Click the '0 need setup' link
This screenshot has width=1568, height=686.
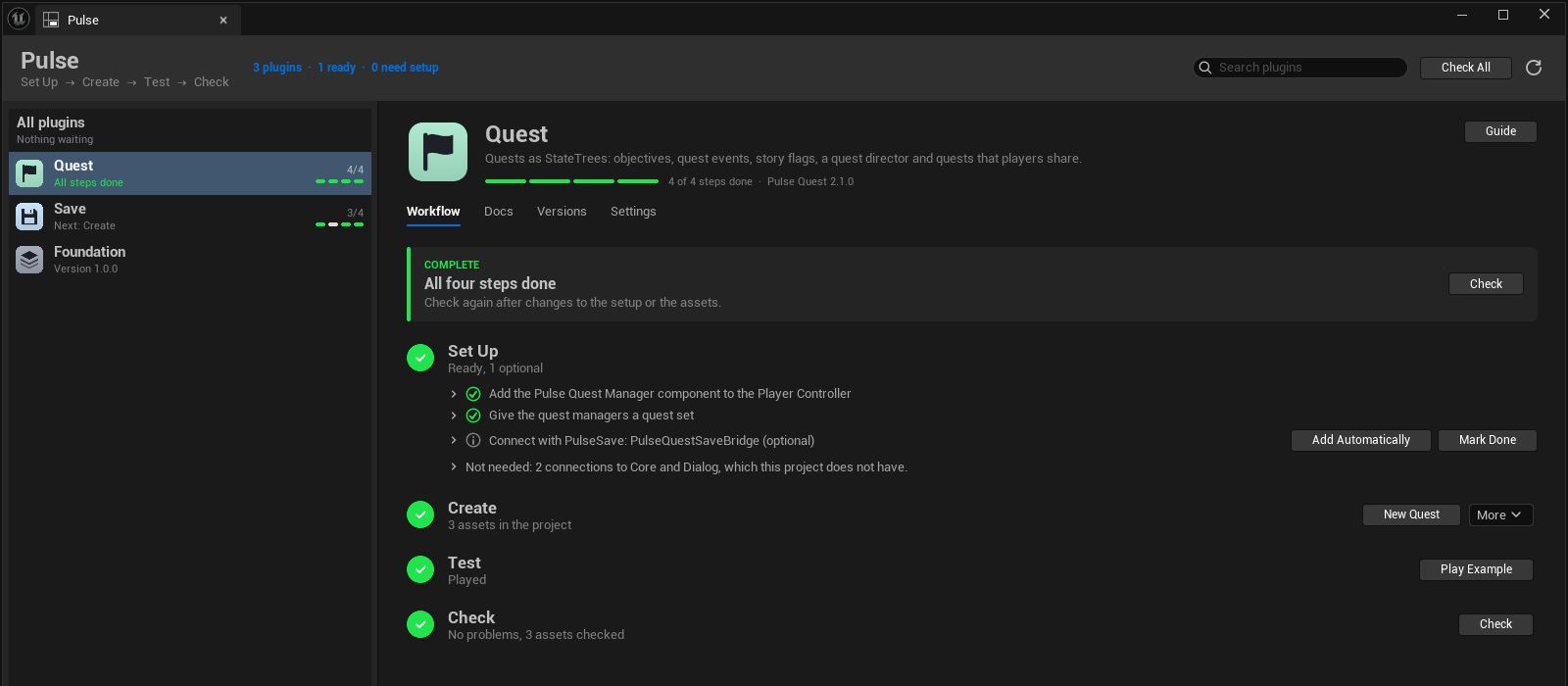405,68
